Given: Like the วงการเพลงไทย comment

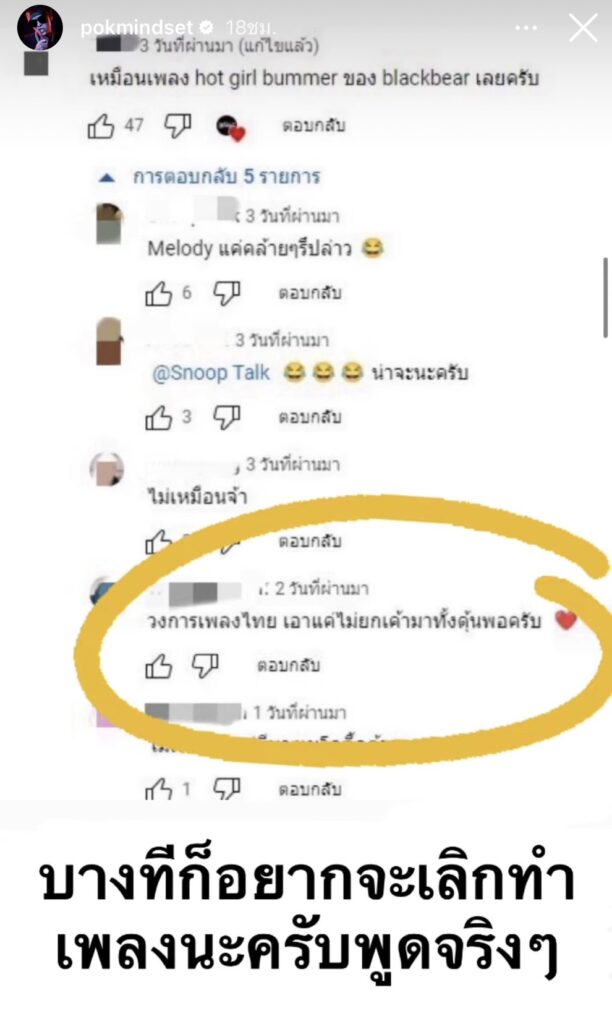Looking at the screenshot, I should tap(158, 667).
